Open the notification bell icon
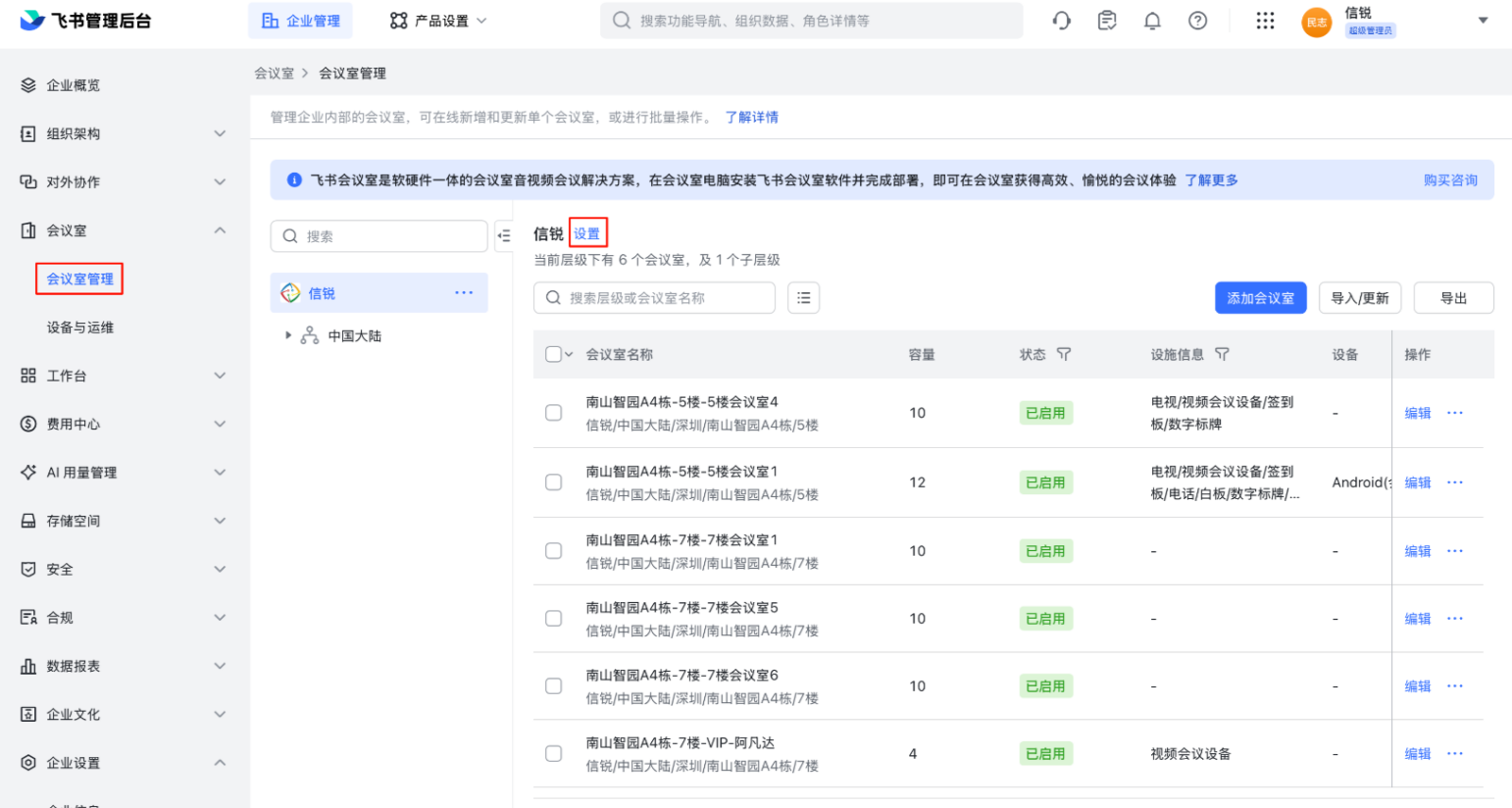The height and width of the screenshot is (808, 1512). pos(1152,21)
